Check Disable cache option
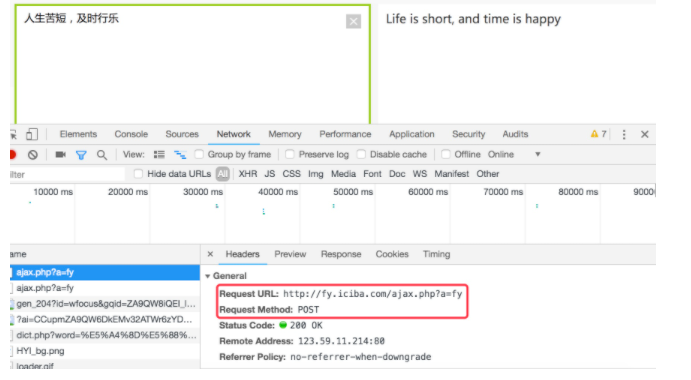The height and width of the screenshot is (380, 691). click(x=361, y=154)
